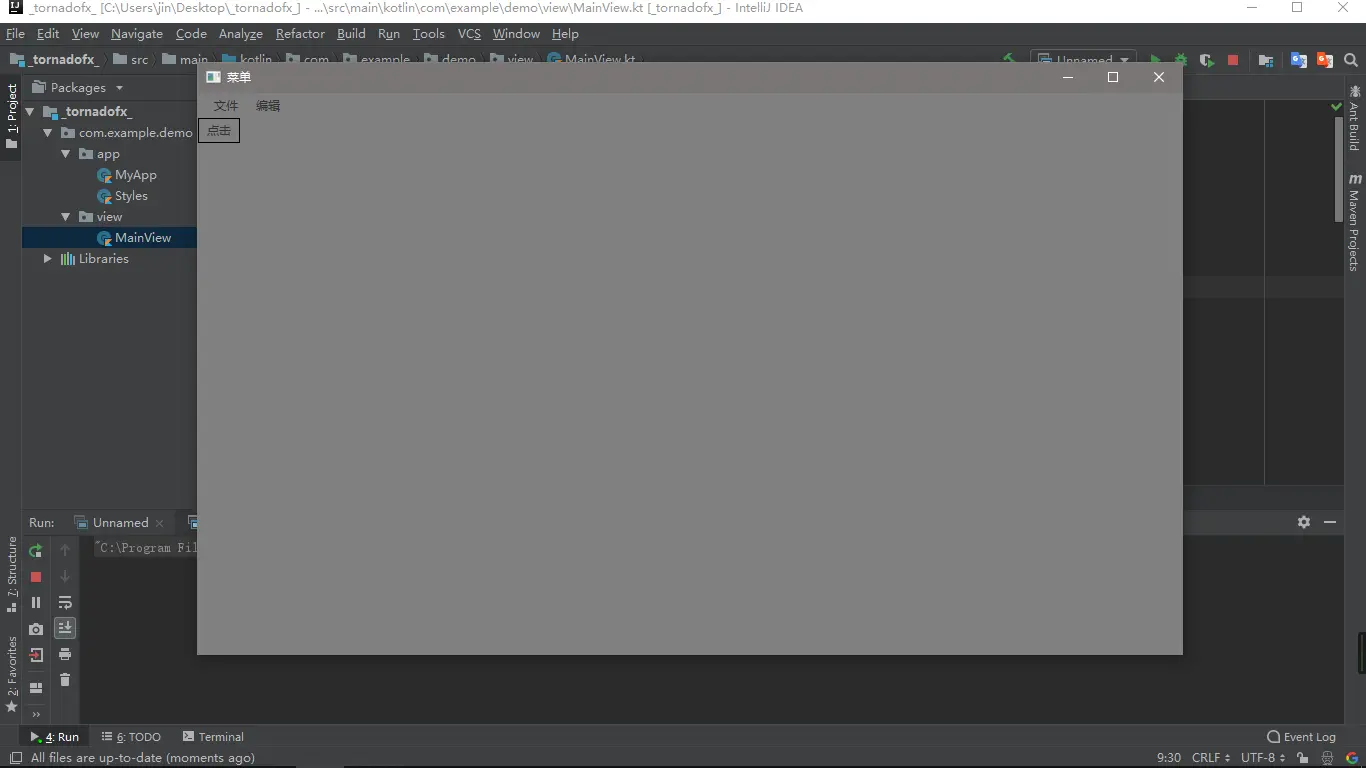The width and height of the screenshot is (1366, 768).
Task: Close the Unnamed run tab
Action: pyautogui.click(x=160, y=523)
